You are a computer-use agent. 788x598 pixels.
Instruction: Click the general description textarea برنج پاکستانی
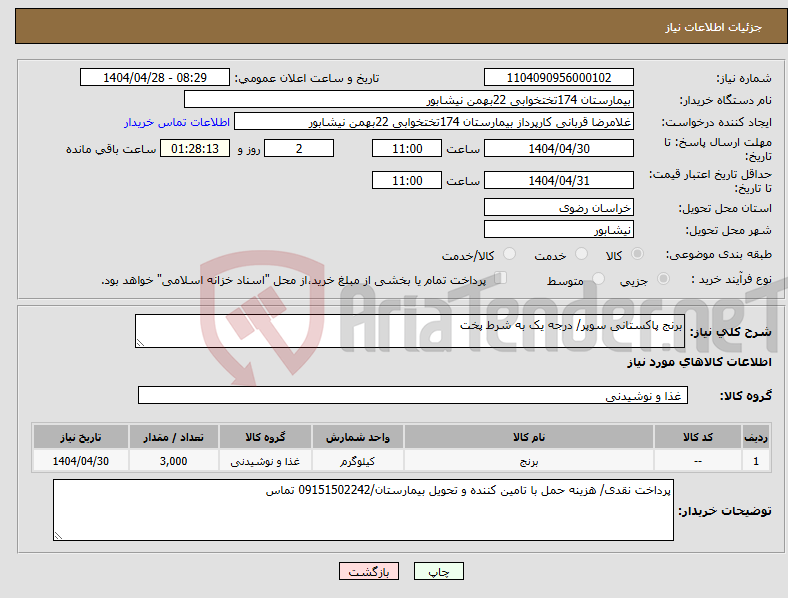[x=410, y=331]
